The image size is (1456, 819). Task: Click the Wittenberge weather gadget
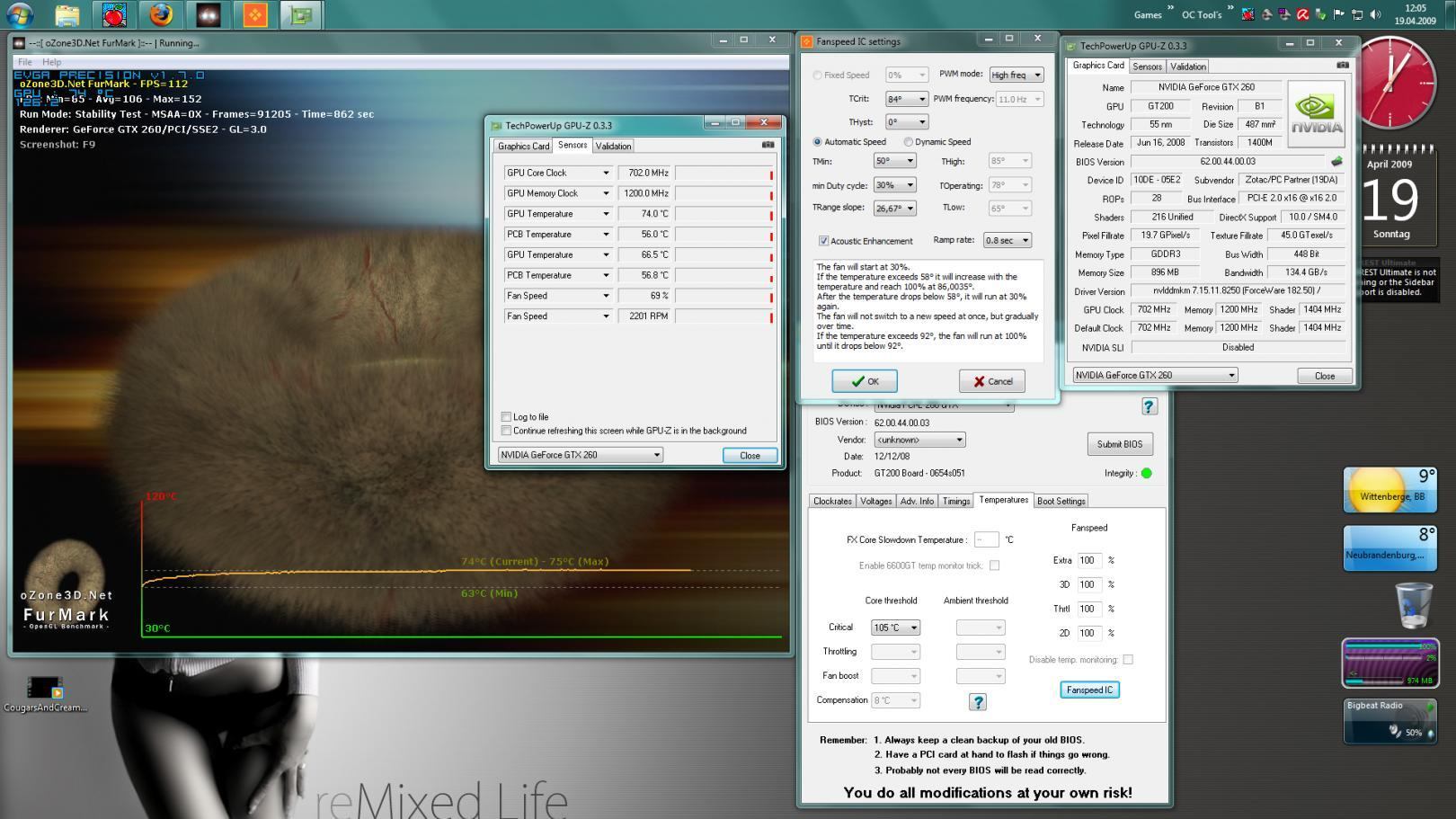coord(1390,490)
